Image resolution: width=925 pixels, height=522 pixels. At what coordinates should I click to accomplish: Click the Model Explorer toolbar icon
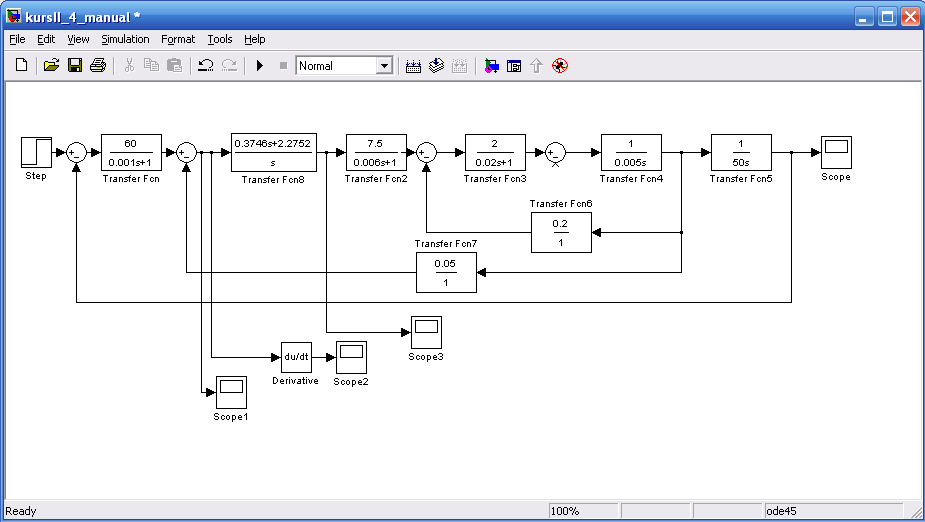point(514,66)
